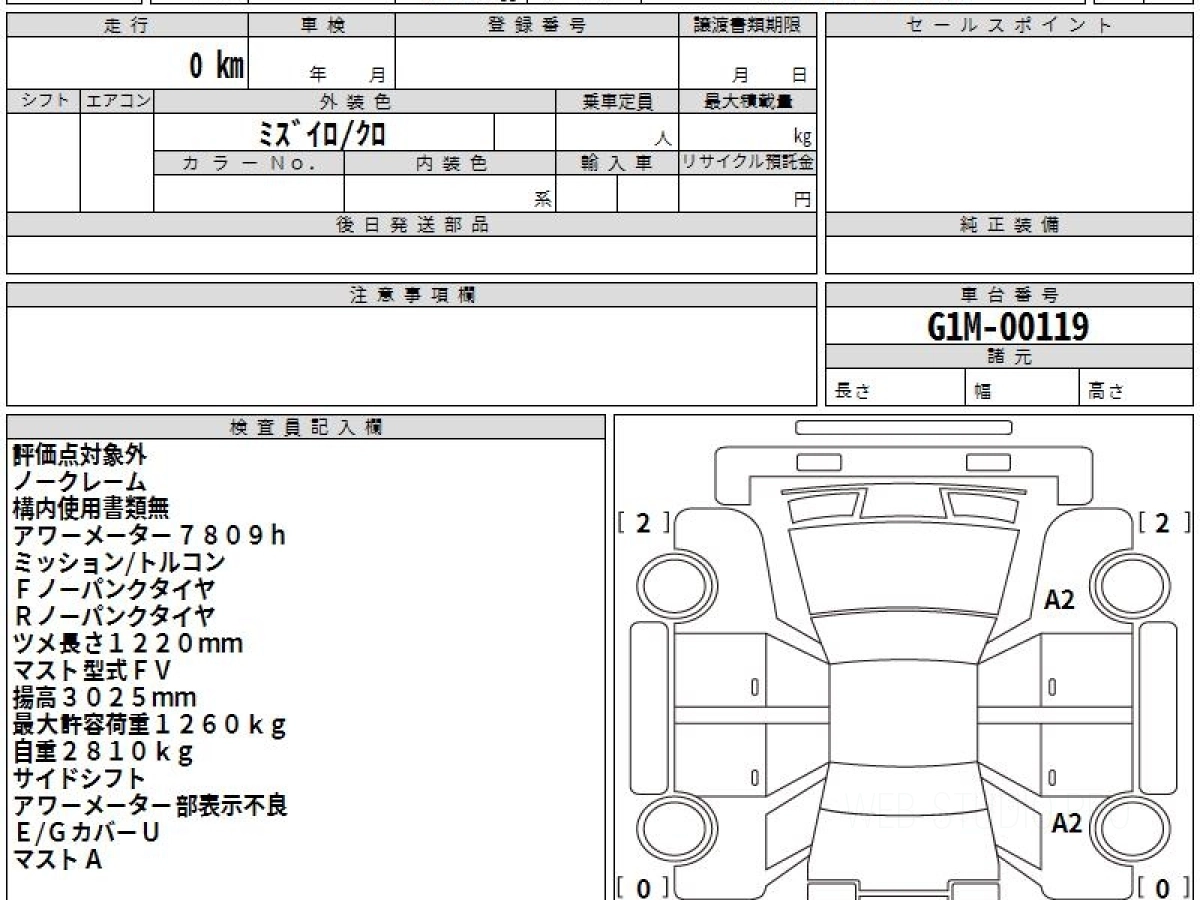Select the ミッション/トルコン line
Image resolution: width=1200 pixels, height=900 pixels.
(119, 563)
